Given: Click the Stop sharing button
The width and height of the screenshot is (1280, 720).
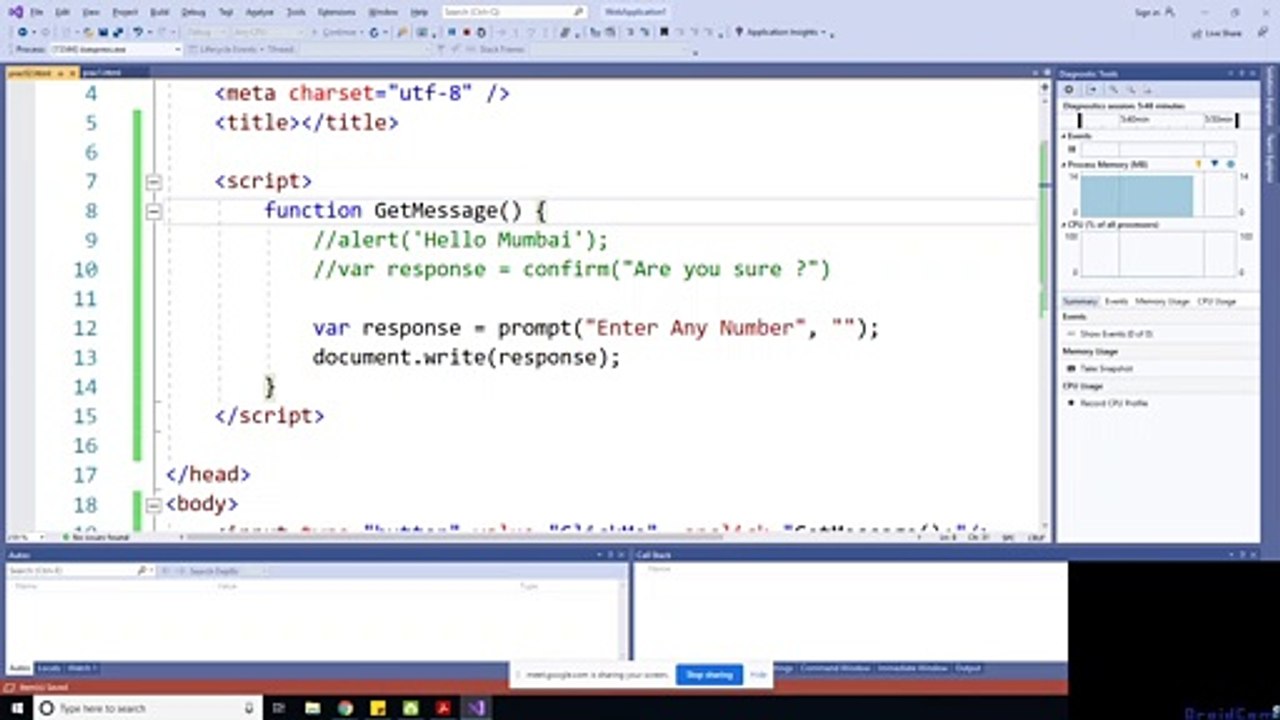Looking at the screenshot, I should tap(709, 675).
